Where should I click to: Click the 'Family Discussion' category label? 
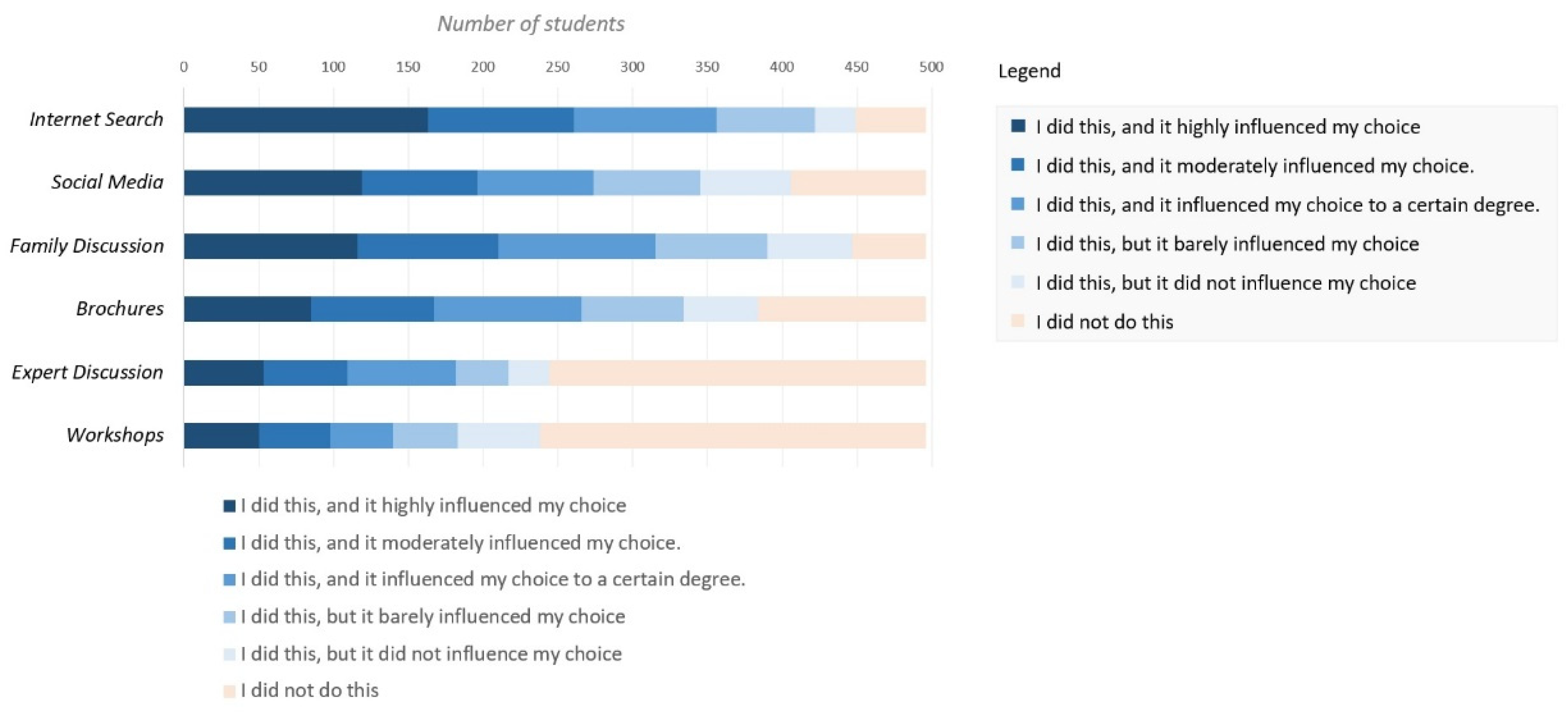[87, 246]
